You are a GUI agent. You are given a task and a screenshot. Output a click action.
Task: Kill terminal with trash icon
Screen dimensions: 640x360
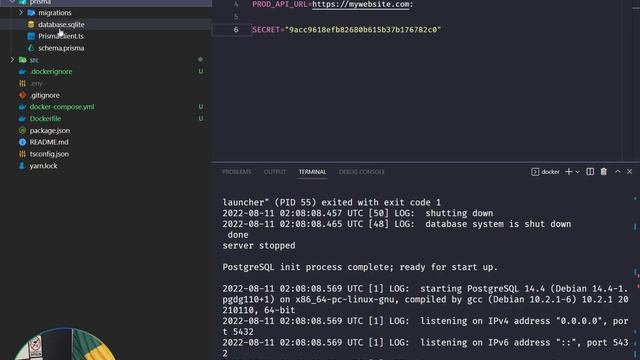pyautogui.click(x=604, y=172)
